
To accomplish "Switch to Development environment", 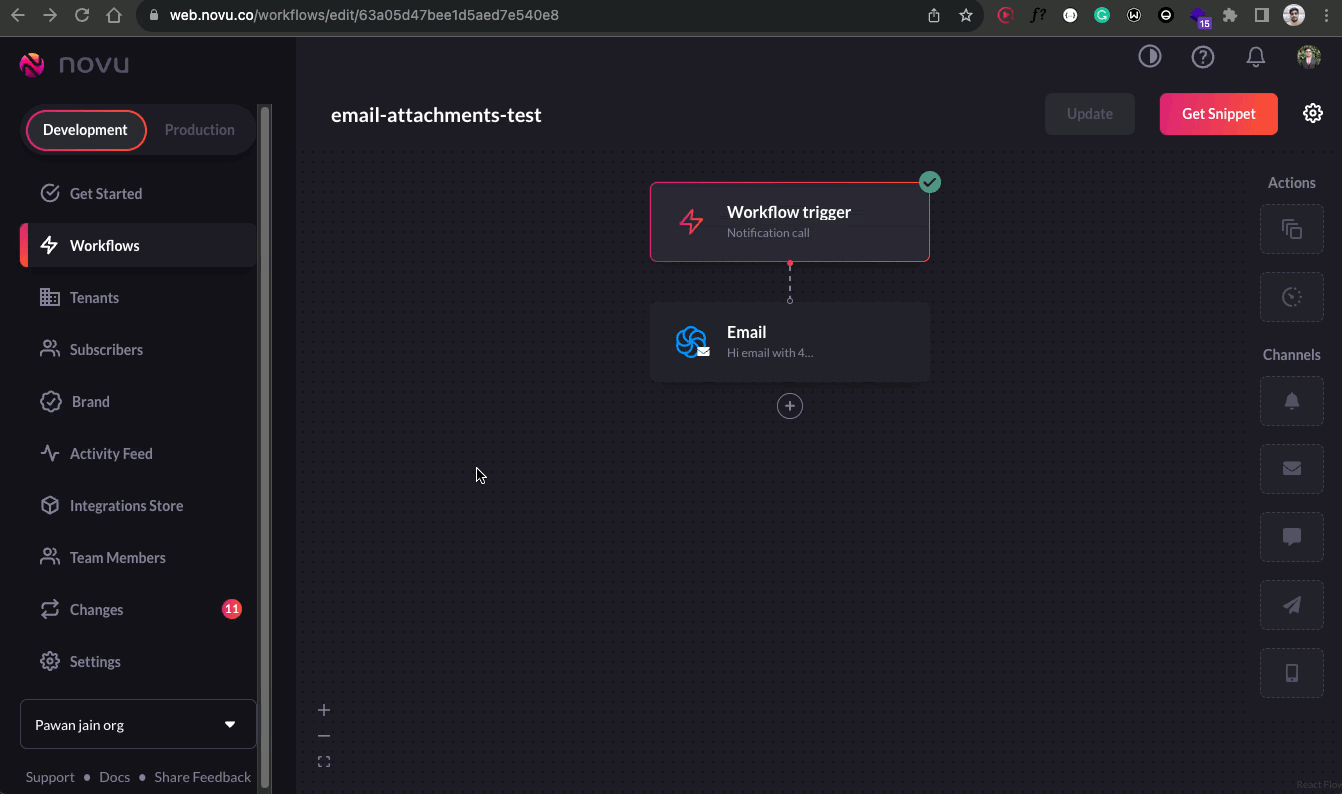I will coord(86,130).
